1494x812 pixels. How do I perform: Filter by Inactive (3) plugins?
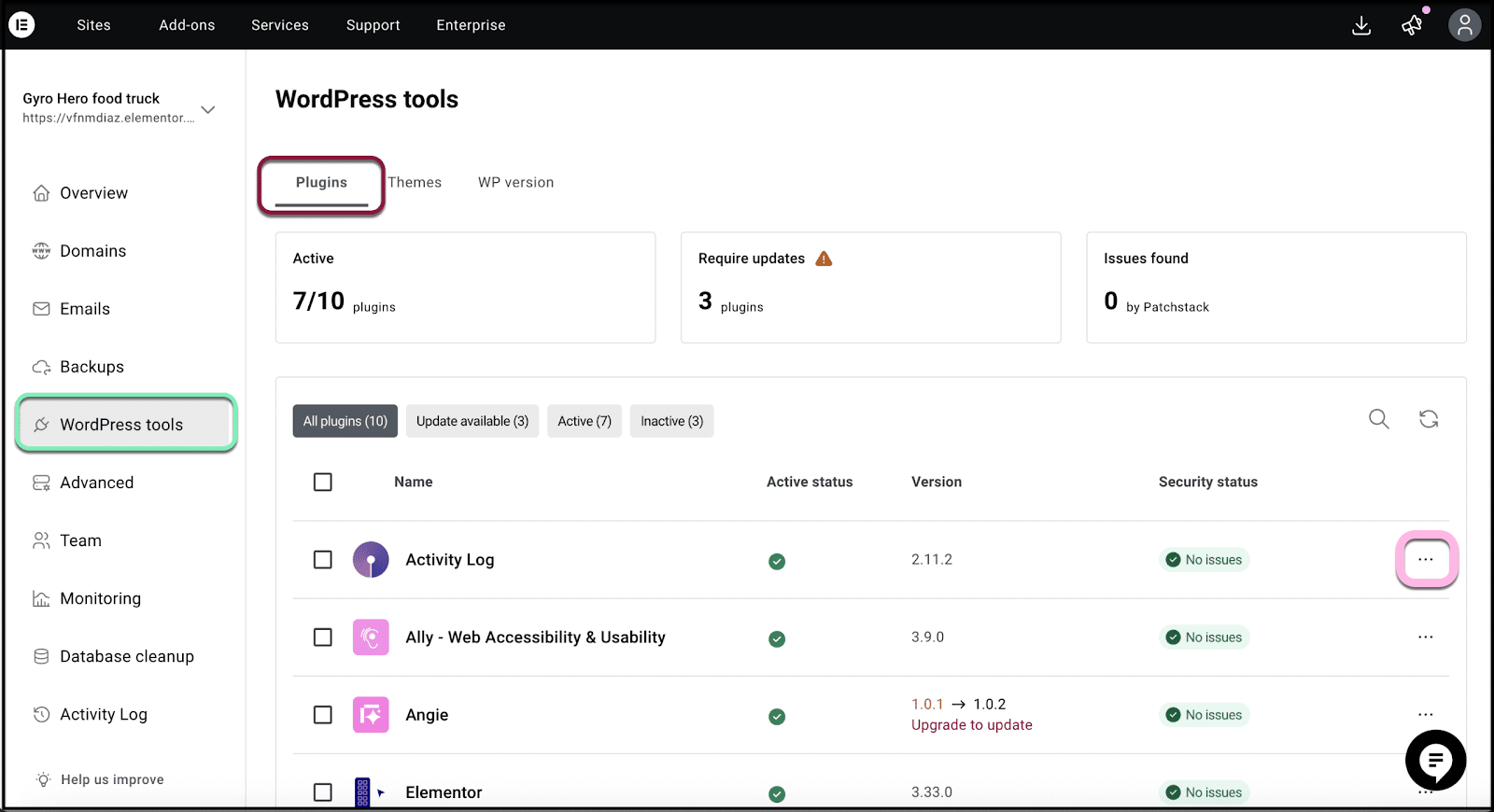pos(672,421)
